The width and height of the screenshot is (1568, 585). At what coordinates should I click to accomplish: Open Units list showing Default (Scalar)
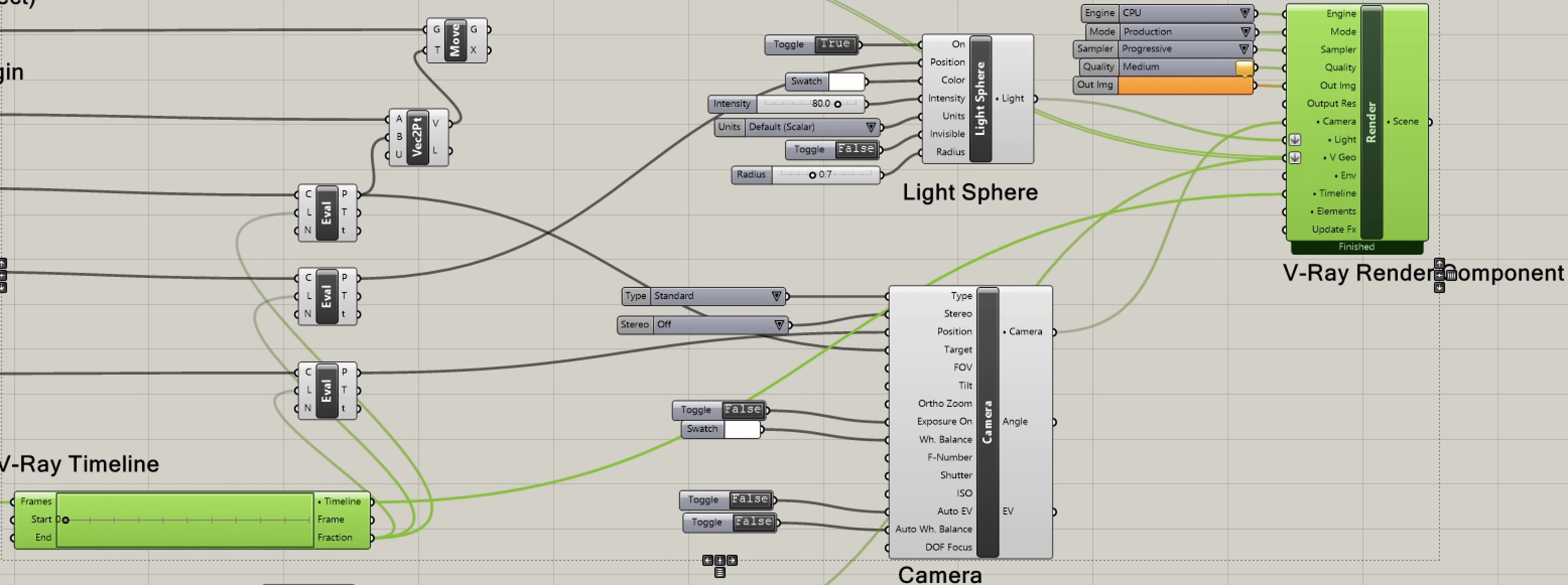point(812,127)
